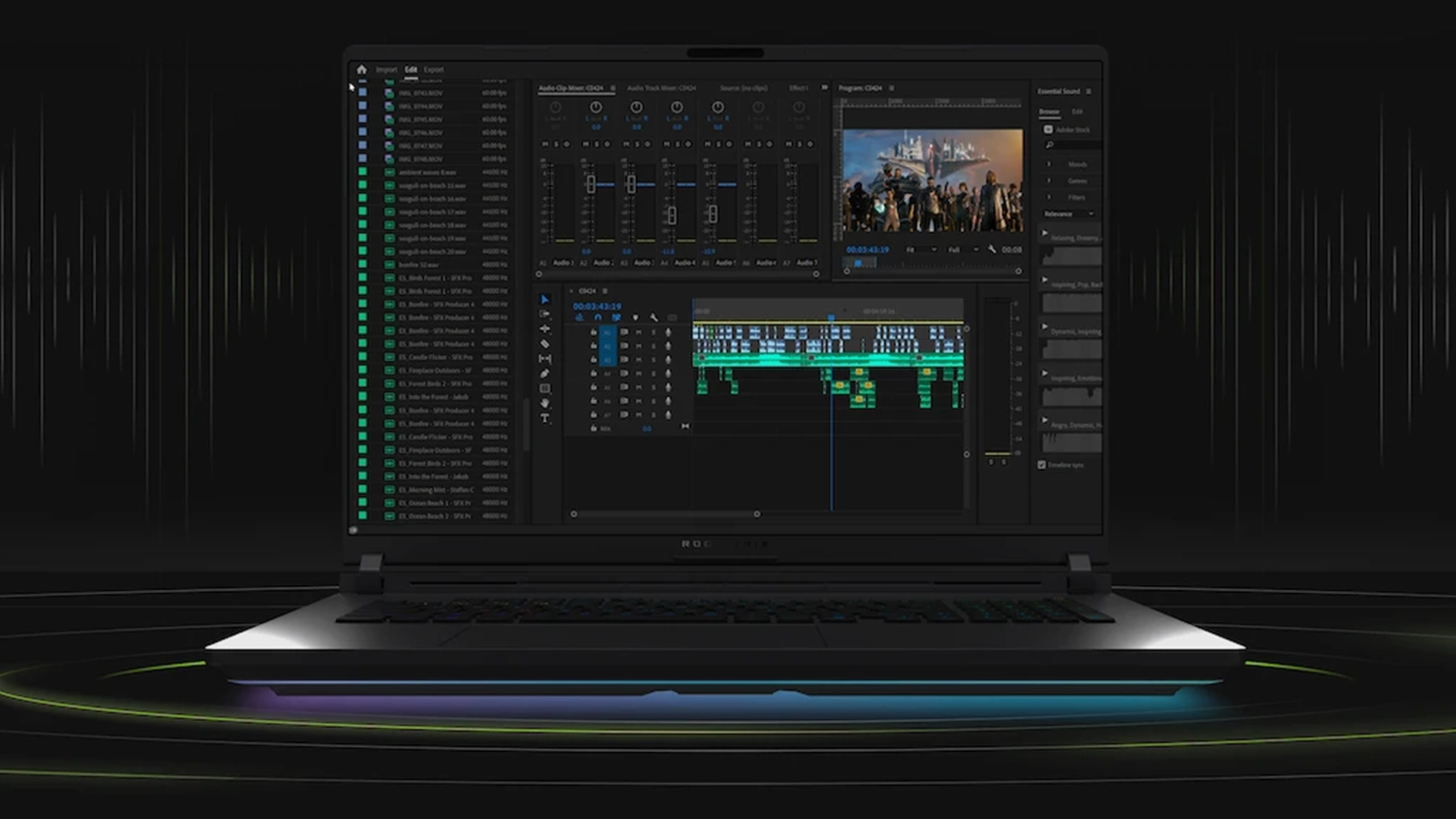
Task: Open the Audio Track Mixer tab
Action: (661, 88)
